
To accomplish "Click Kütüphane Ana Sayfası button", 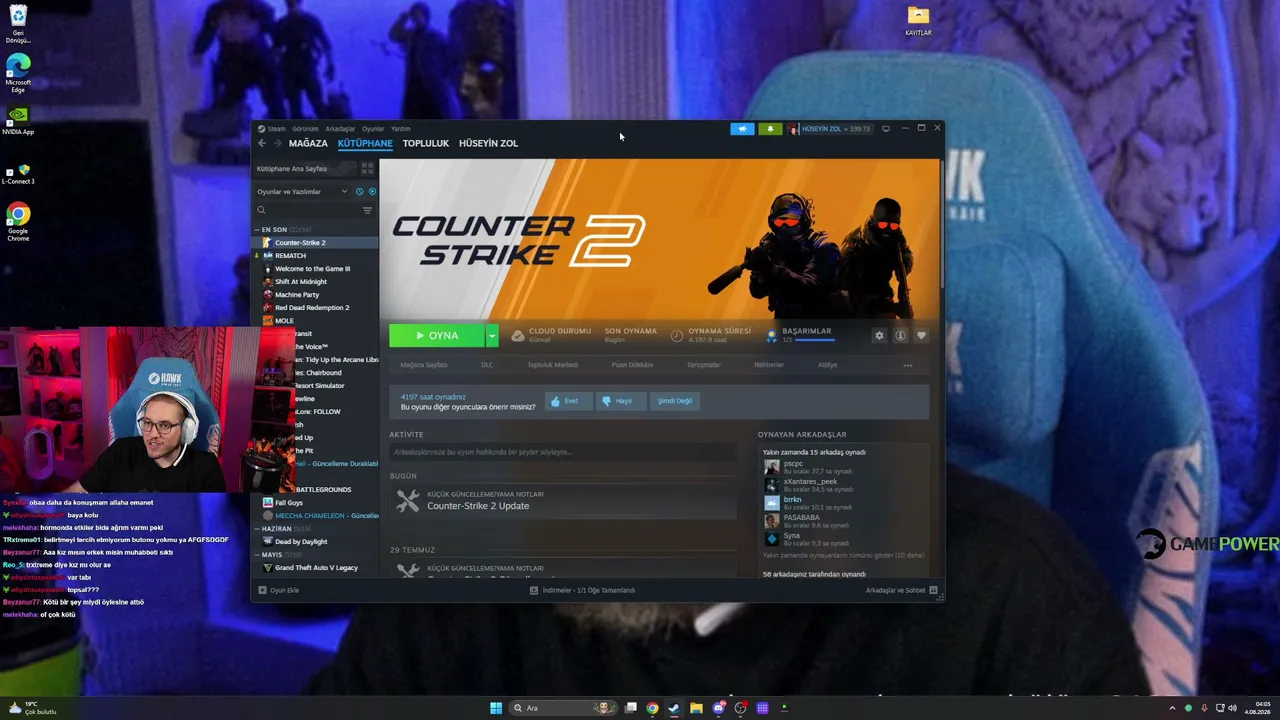I will pos(304,169).
